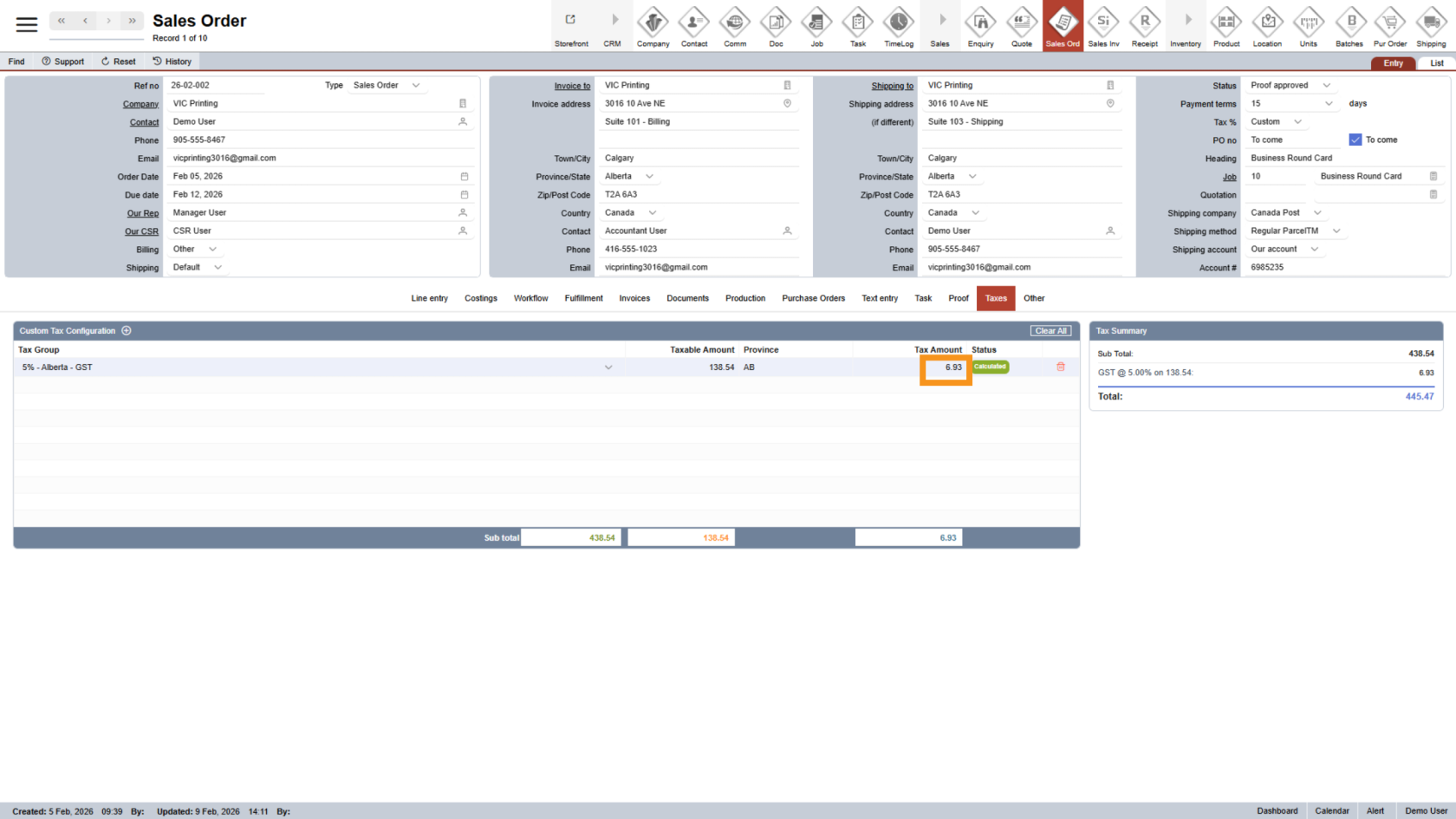The image size is (1456, 819).
Task: Switch to the Costings tab
Action: (x=480, y=298)
